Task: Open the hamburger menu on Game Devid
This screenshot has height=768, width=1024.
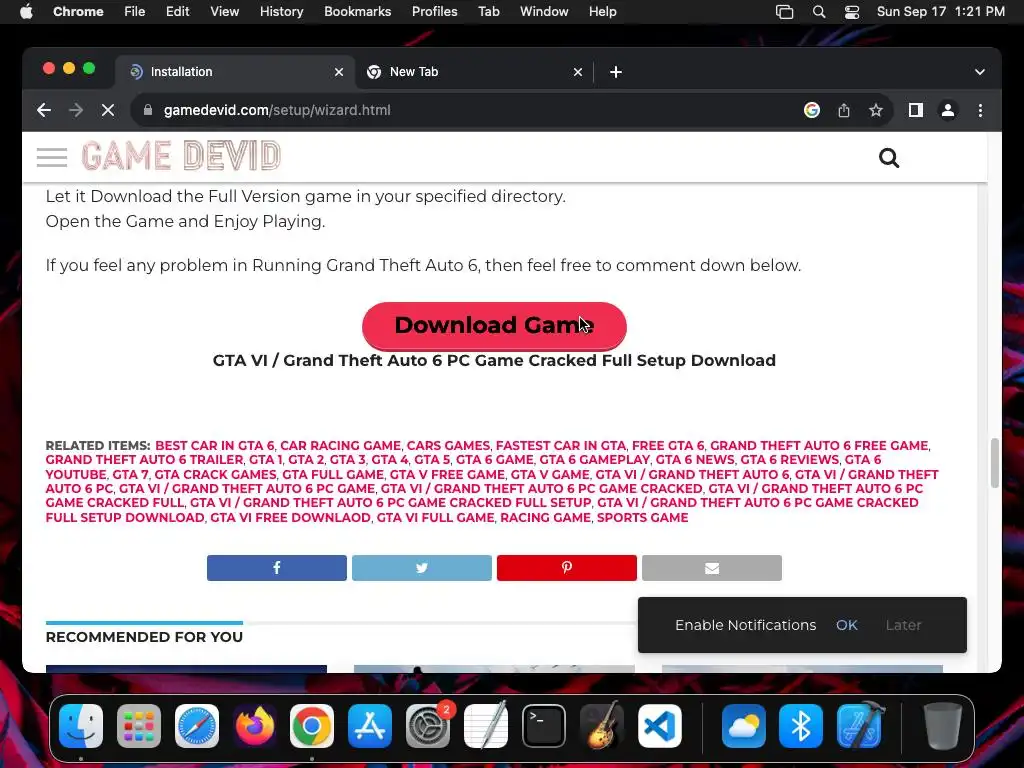Action: 52,157
